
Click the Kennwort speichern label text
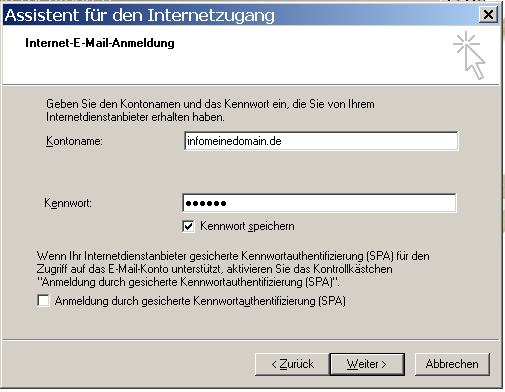pyautogui.click(x=247, y=226)
